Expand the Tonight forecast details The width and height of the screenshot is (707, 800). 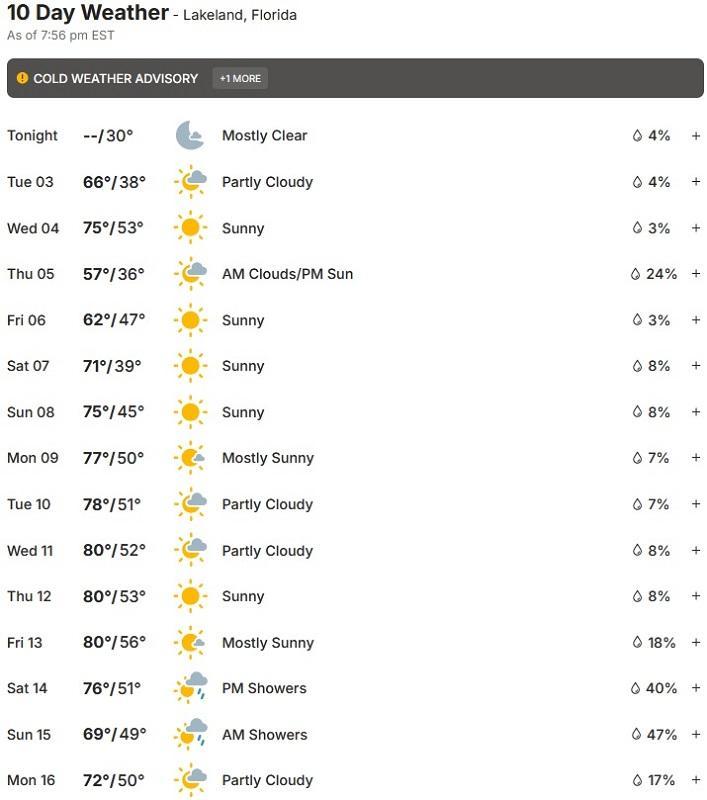pos(696,136)
